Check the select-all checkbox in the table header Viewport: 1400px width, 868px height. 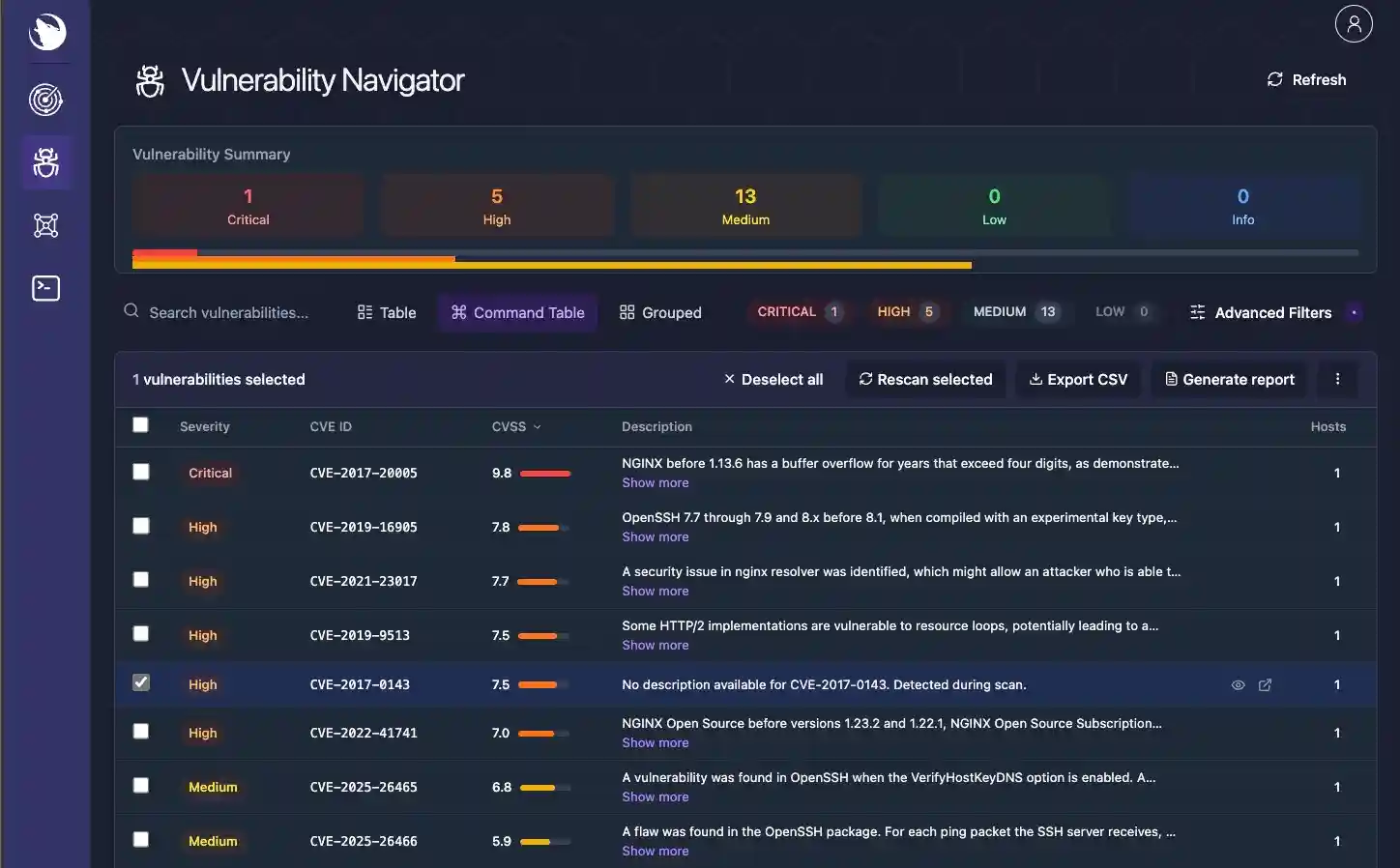(x=140, y=424)
